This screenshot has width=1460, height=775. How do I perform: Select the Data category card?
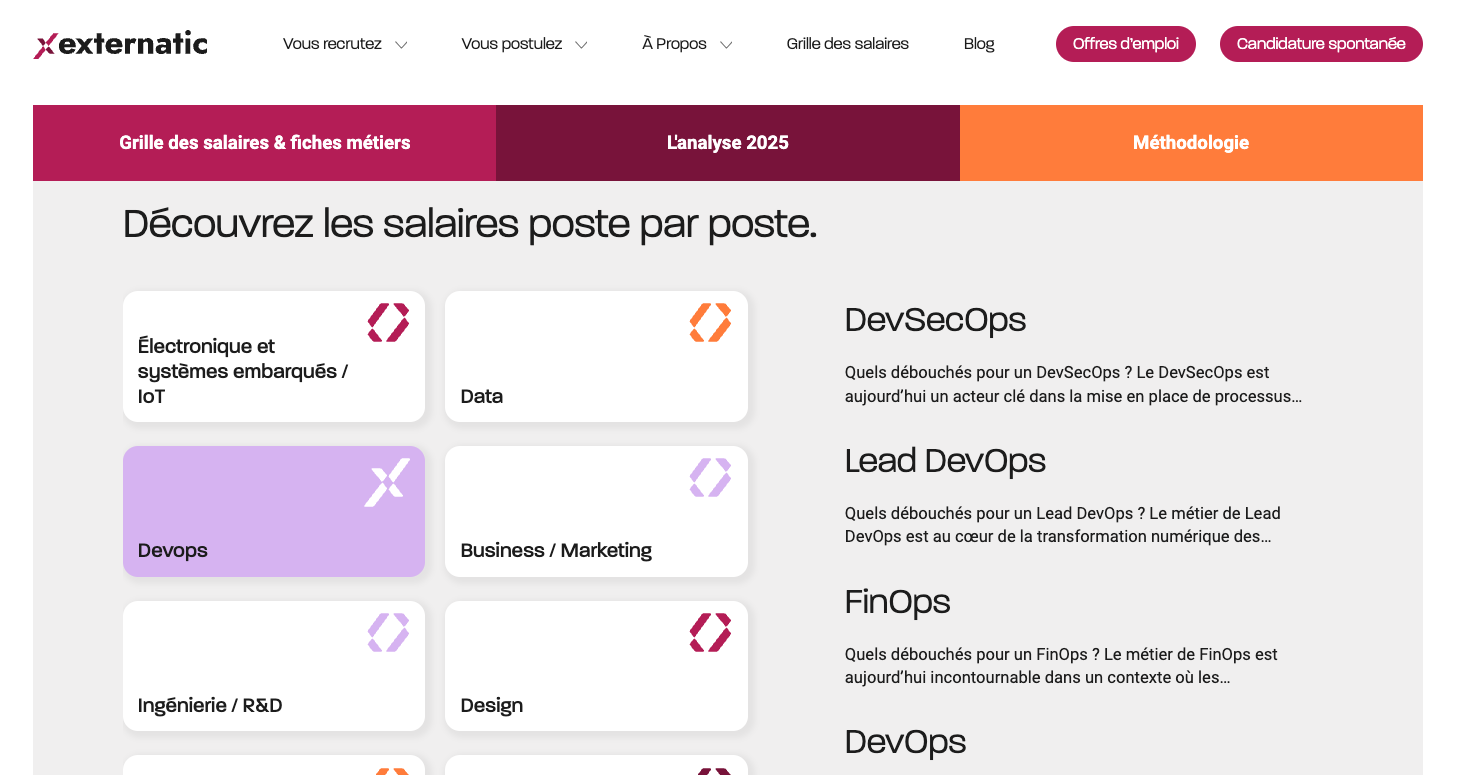click(x=596, y=356)
